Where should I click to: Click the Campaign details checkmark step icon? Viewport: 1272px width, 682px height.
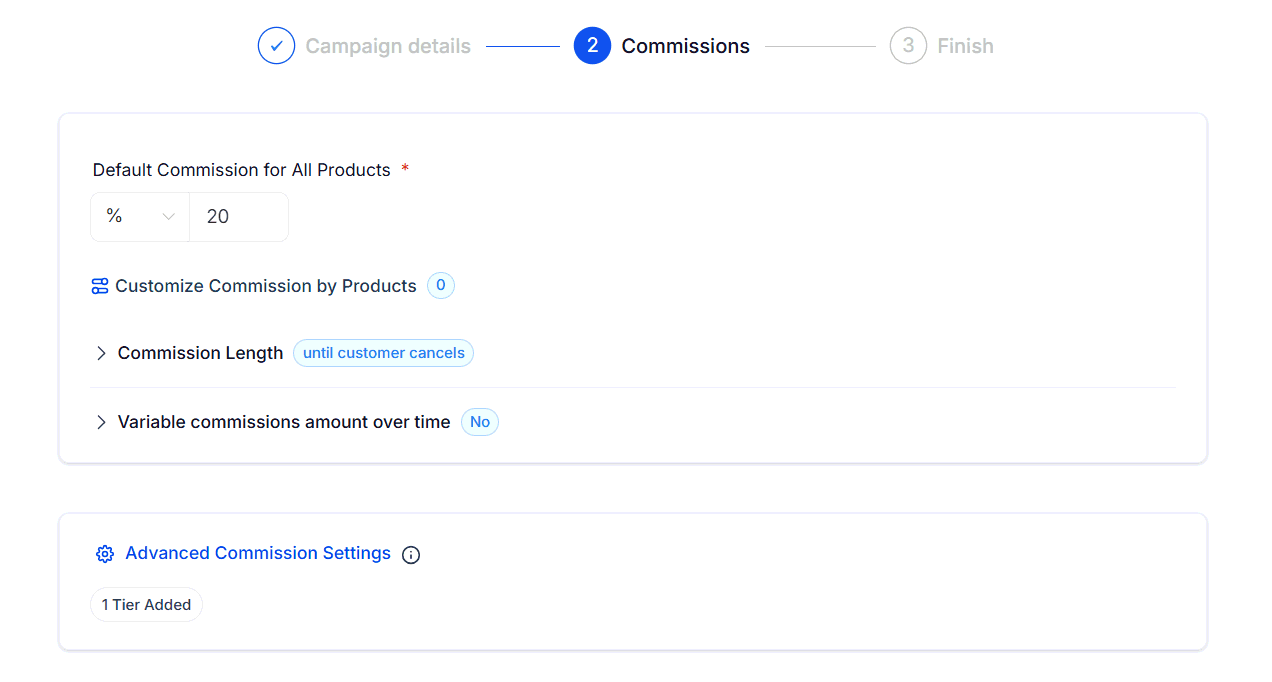pos(276,46)
